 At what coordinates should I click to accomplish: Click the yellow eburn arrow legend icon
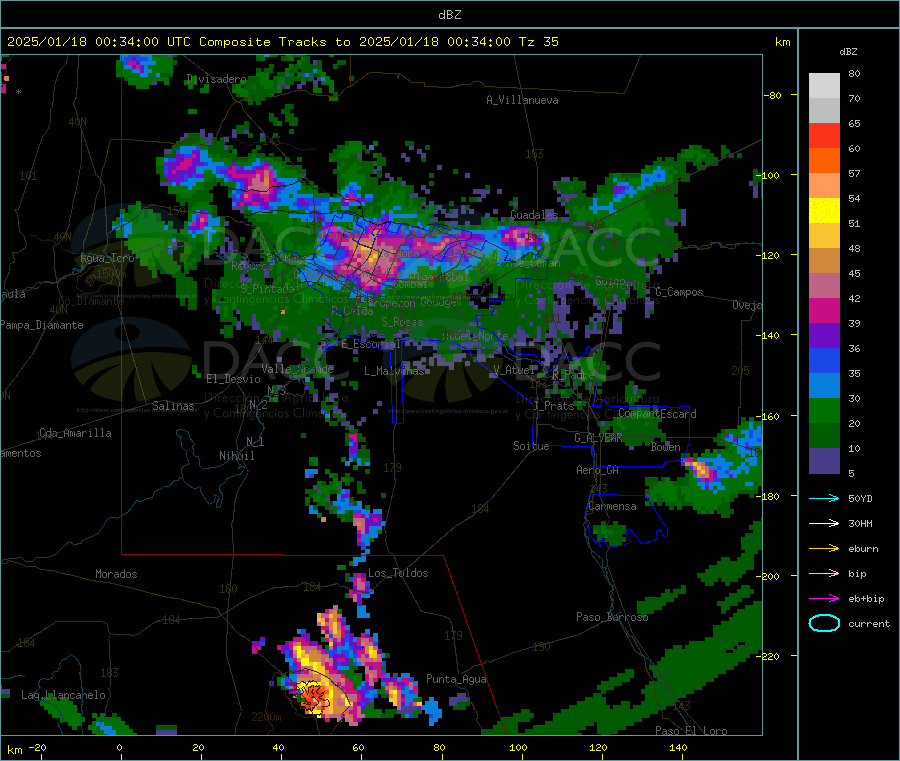(824, 548)
